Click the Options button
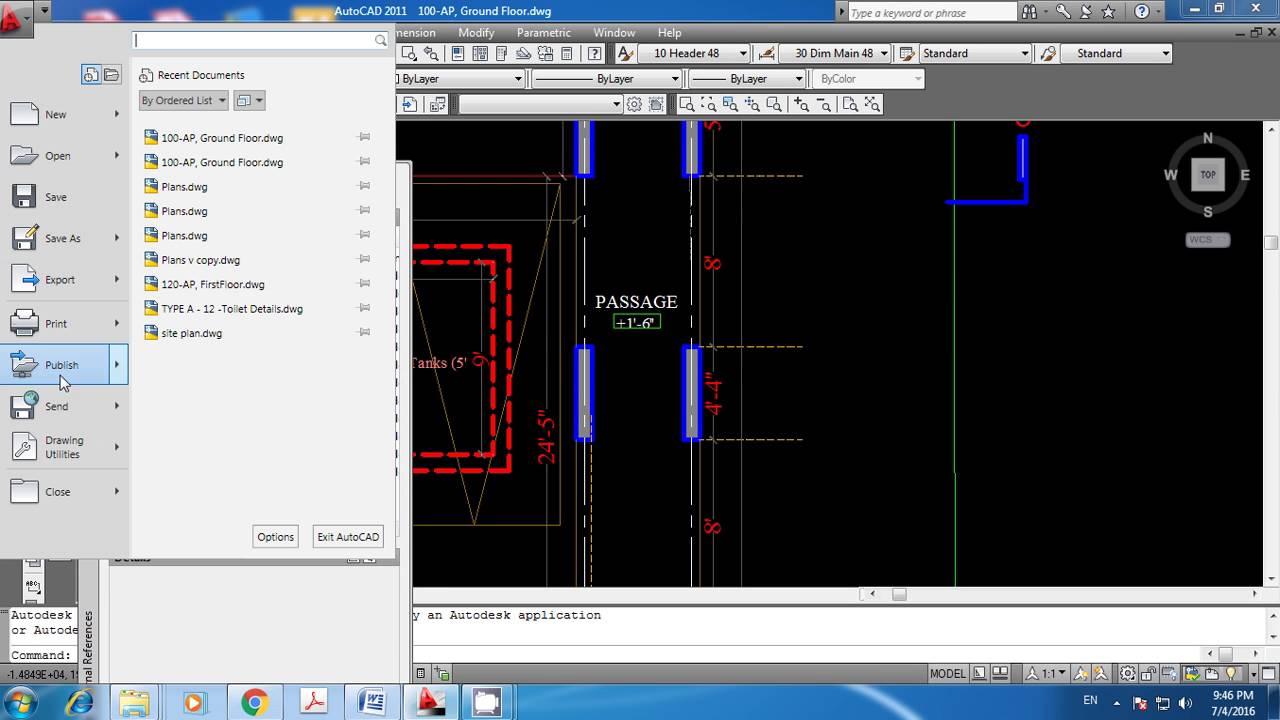 276,537
